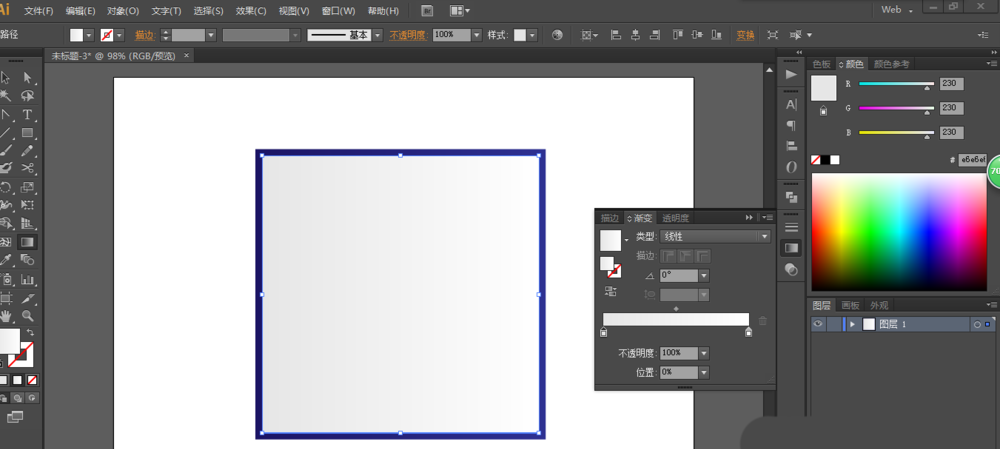Viewport: 1000px width, 449px height.
Task: Open gradient 位置 0% dropdown
Action: coord(704,372)
